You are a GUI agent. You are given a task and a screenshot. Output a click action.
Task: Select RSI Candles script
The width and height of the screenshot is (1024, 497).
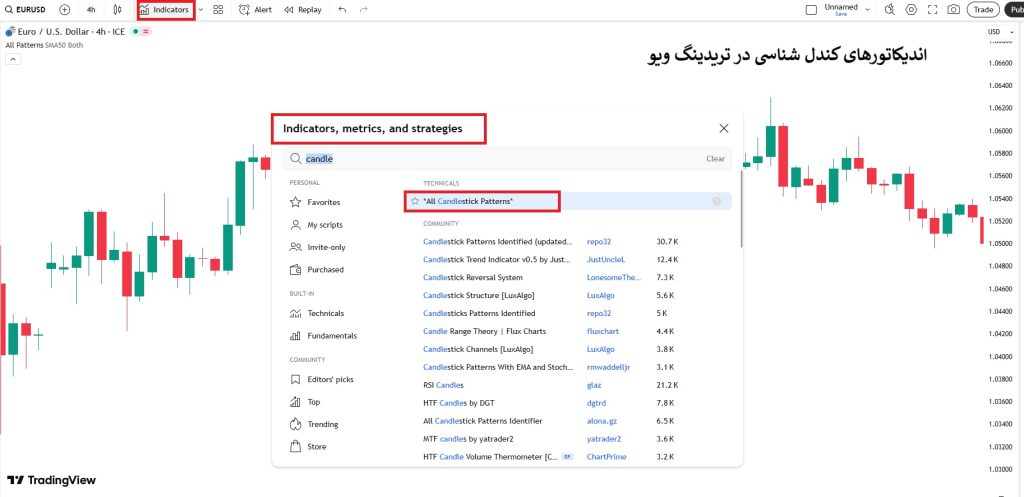(x=443, y=385)
